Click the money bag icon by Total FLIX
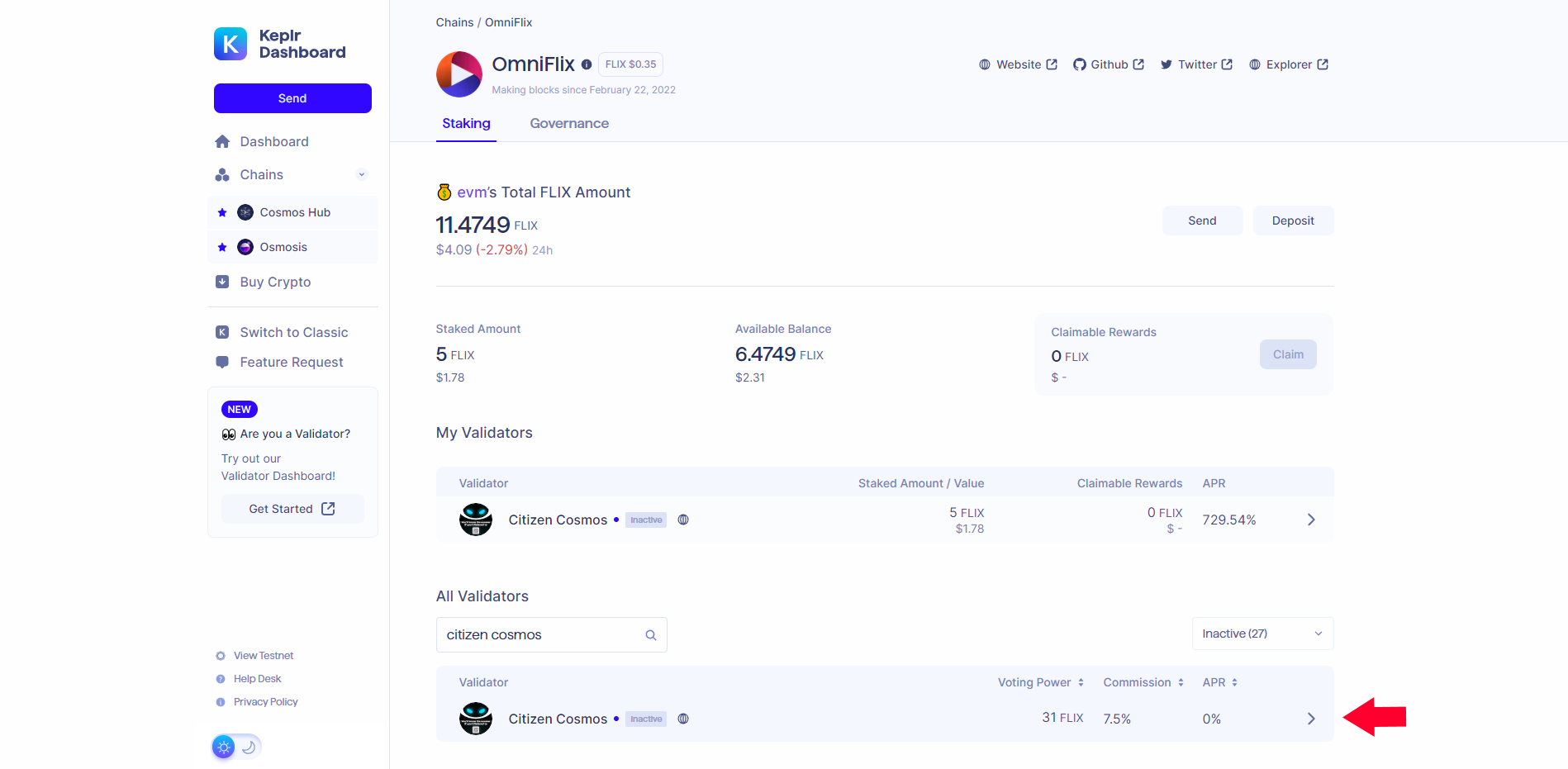1568x769 pixels. 444,192
